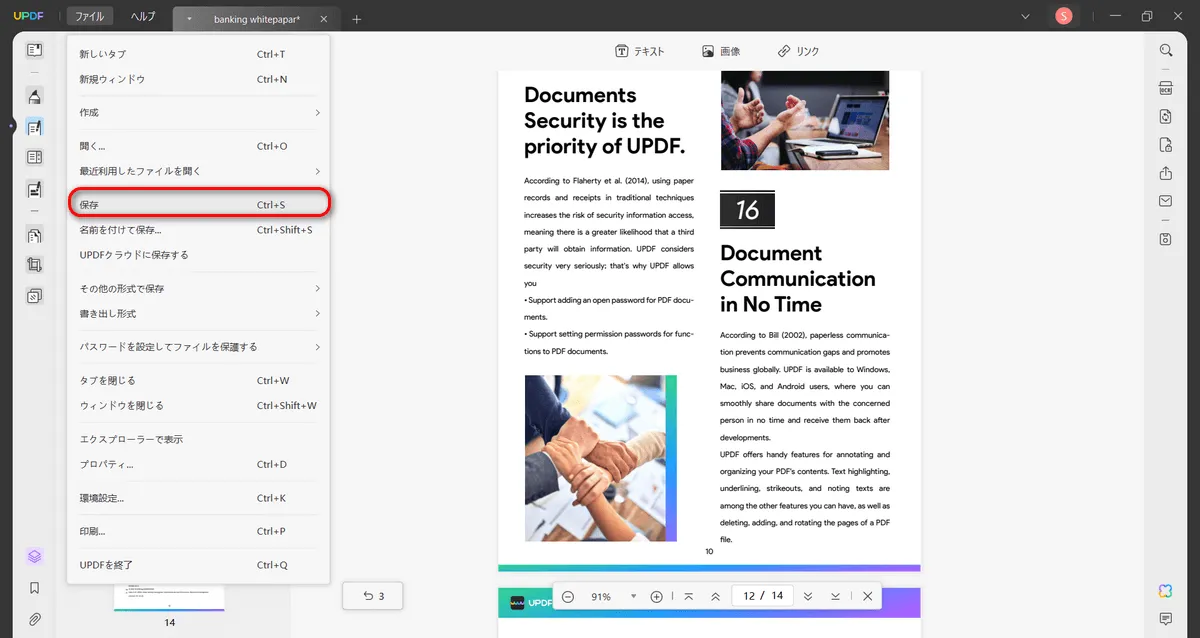This screenshot has height=638, width=1200.
Task: Open the comments chat icon at bottom right
Action: point(1166,619)
